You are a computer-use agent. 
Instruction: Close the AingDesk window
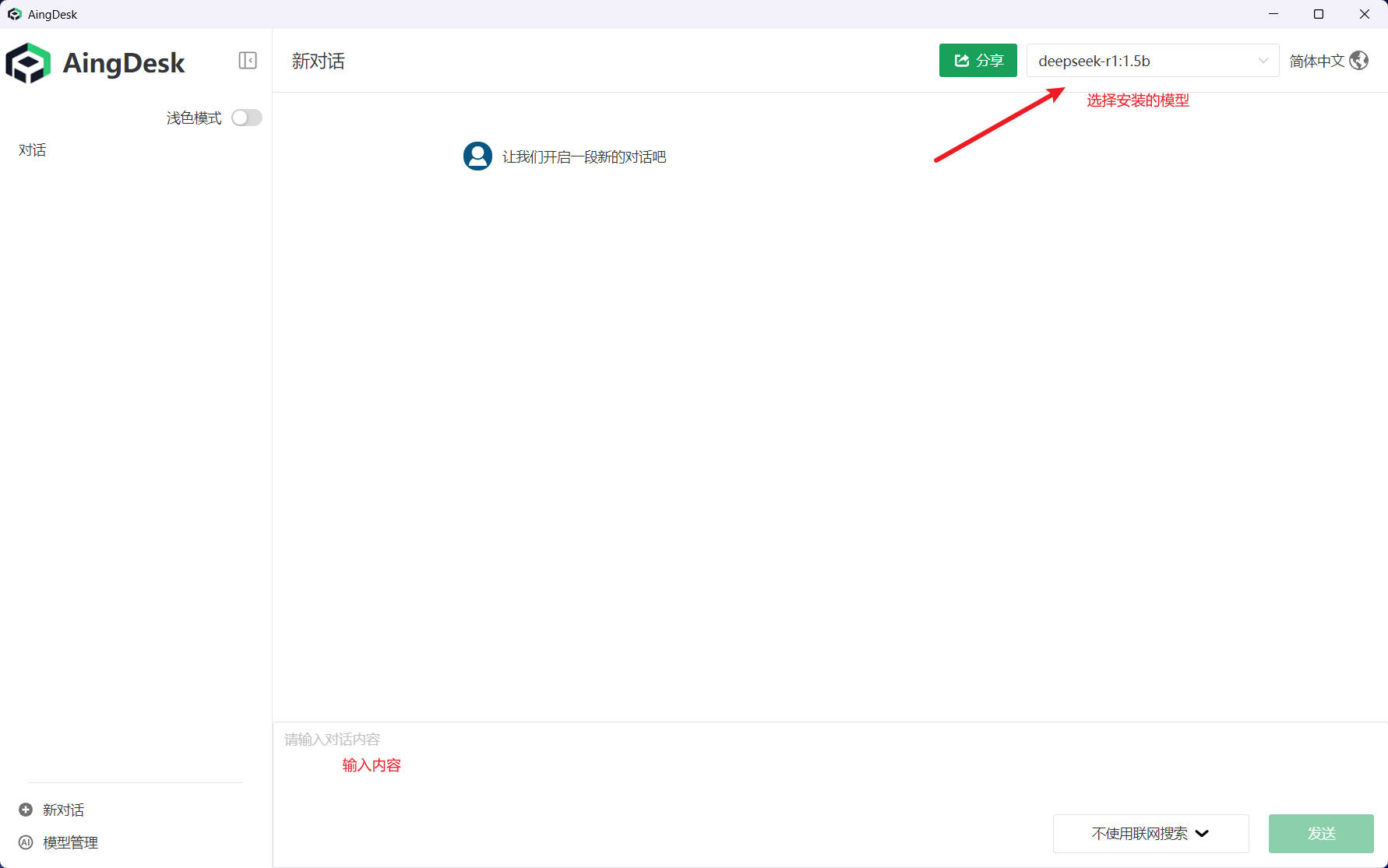click(x=1365, y=14)
